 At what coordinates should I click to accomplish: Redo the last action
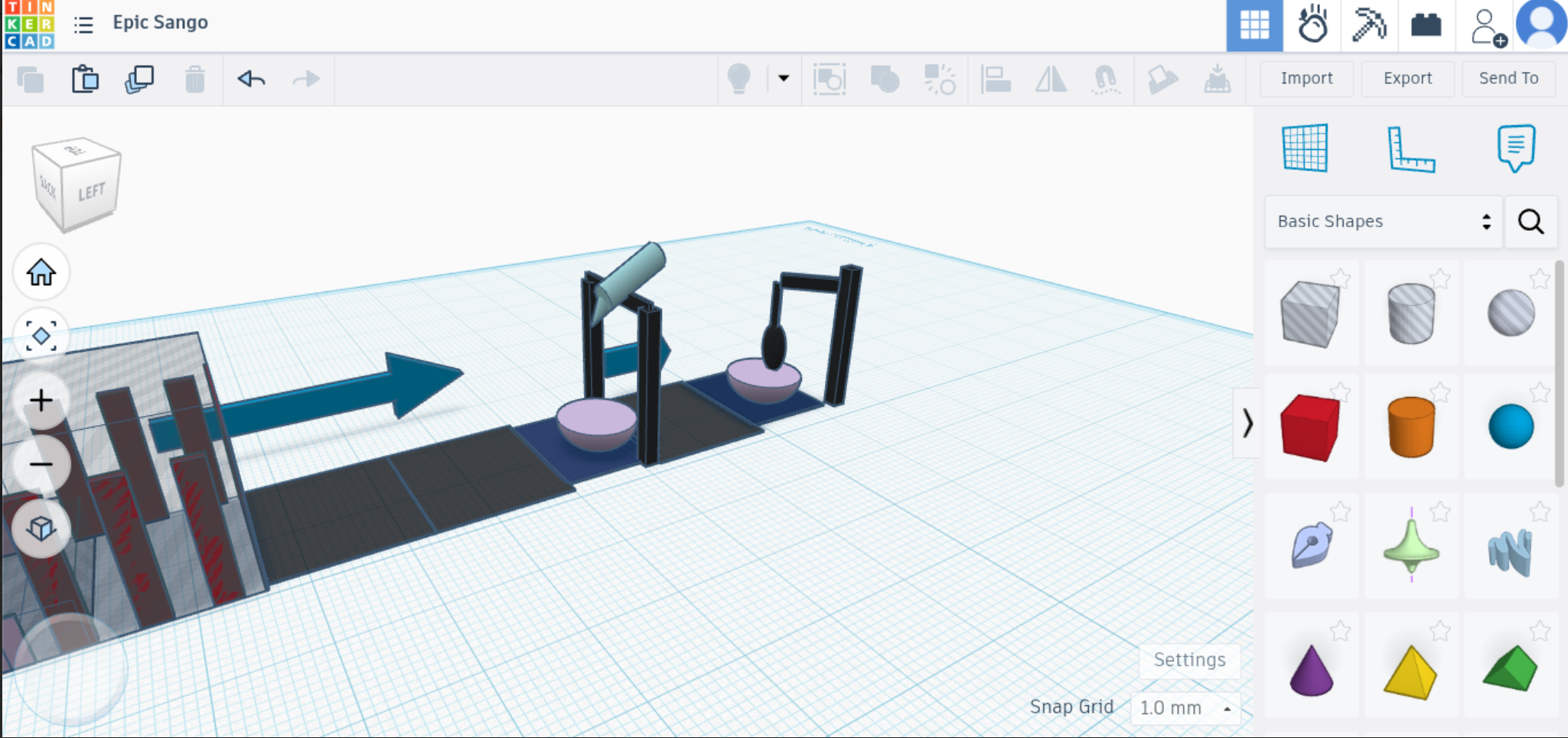click(306, 79)
